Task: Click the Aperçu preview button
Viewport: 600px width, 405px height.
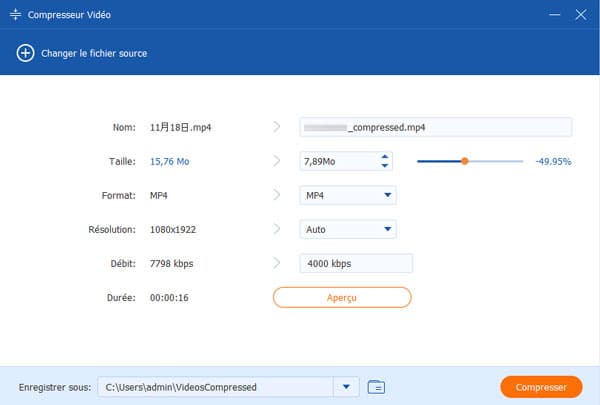Action: click(342, 297)
